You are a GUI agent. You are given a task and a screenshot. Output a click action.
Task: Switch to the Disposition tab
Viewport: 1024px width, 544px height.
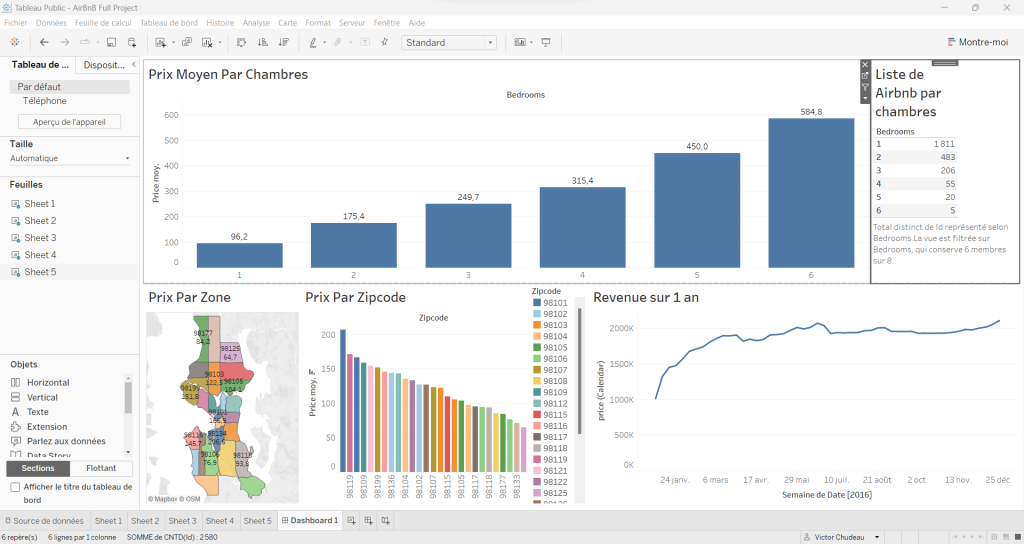(x=104, y=65)
